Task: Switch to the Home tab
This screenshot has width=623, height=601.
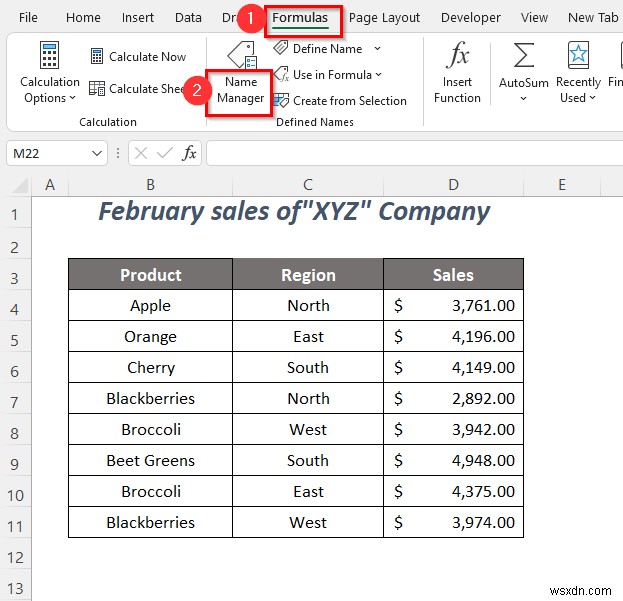Action: (83, 17)
